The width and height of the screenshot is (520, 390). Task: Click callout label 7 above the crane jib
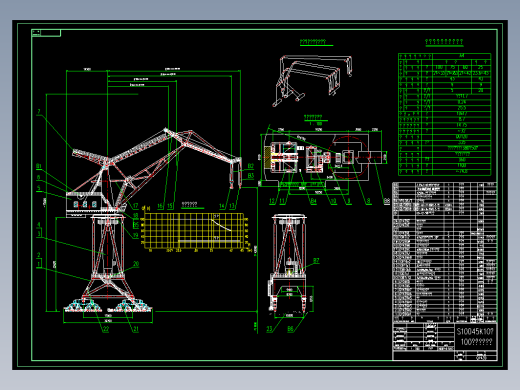(x=39, y=112)
